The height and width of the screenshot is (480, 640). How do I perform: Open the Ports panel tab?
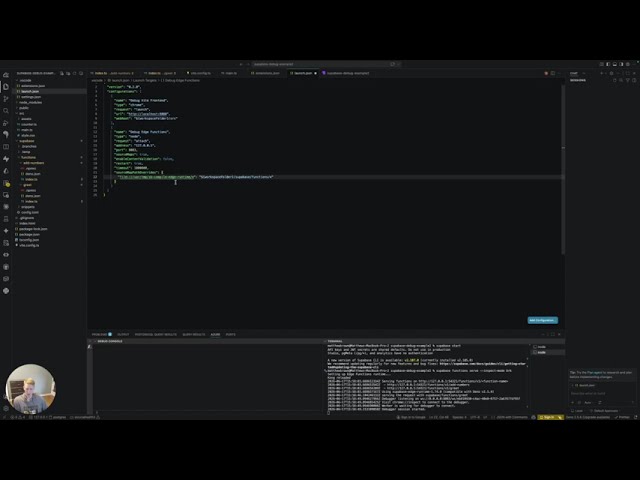(x=231, y=335)
